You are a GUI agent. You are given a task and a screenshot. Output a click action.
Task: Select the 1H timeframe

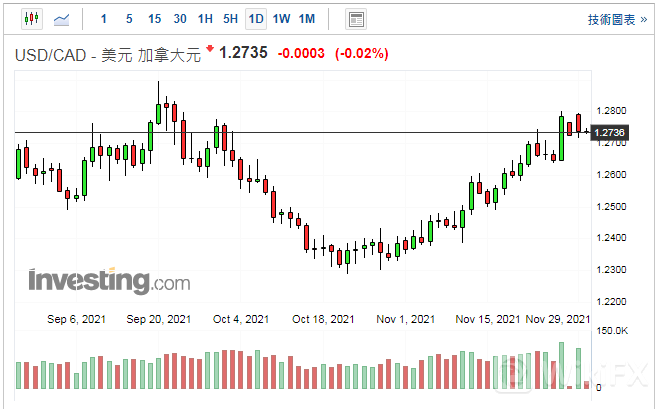click(205, 19)
